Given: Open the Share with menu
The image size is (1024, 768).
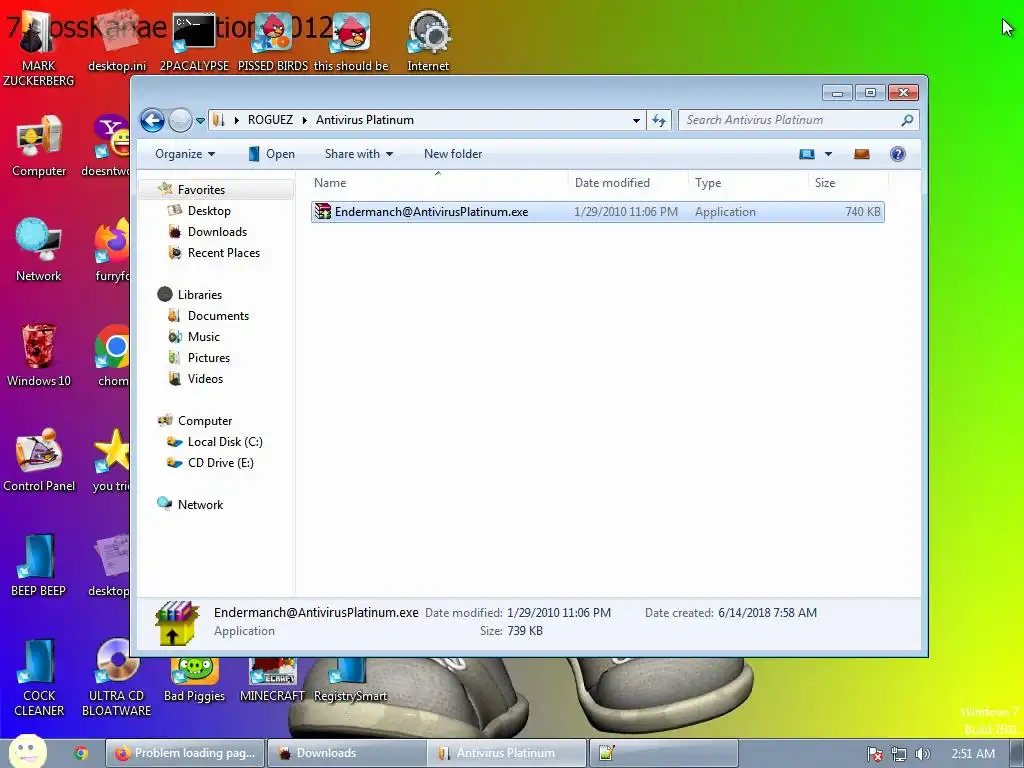Looking at the screenshot, I should coord(359,154).
